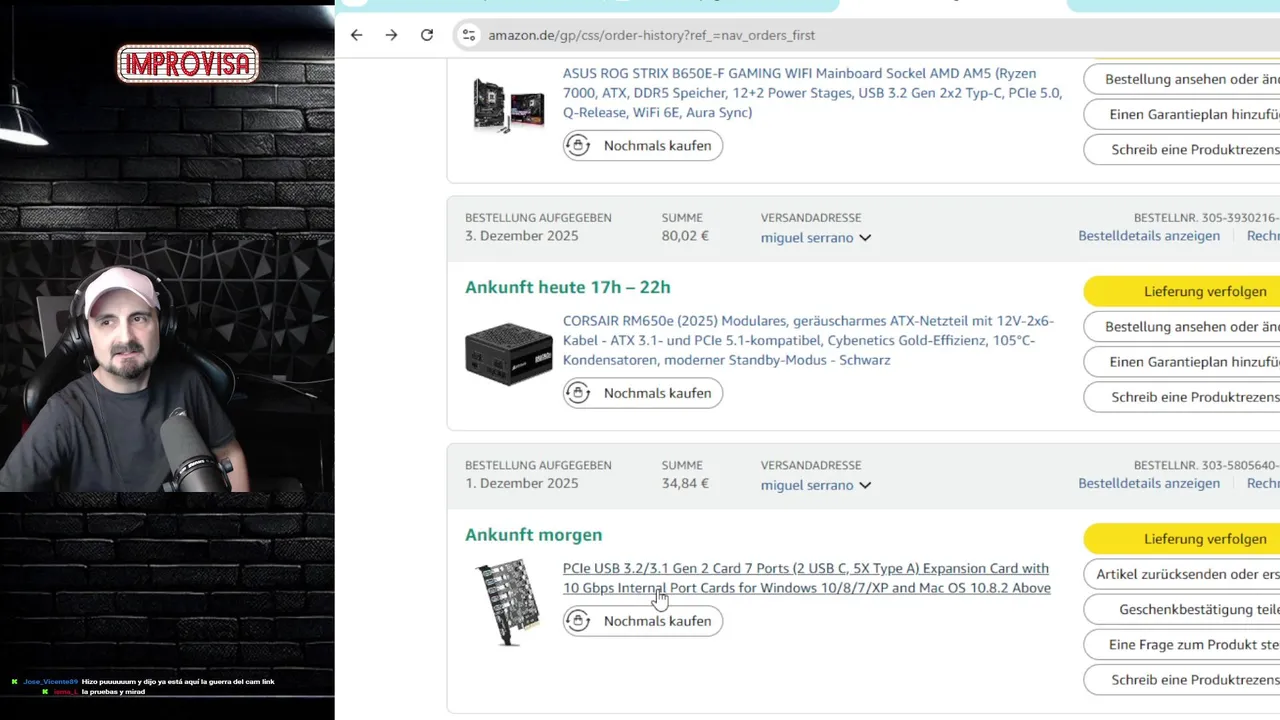Reload the Amazon order history page

pos(427,35)
